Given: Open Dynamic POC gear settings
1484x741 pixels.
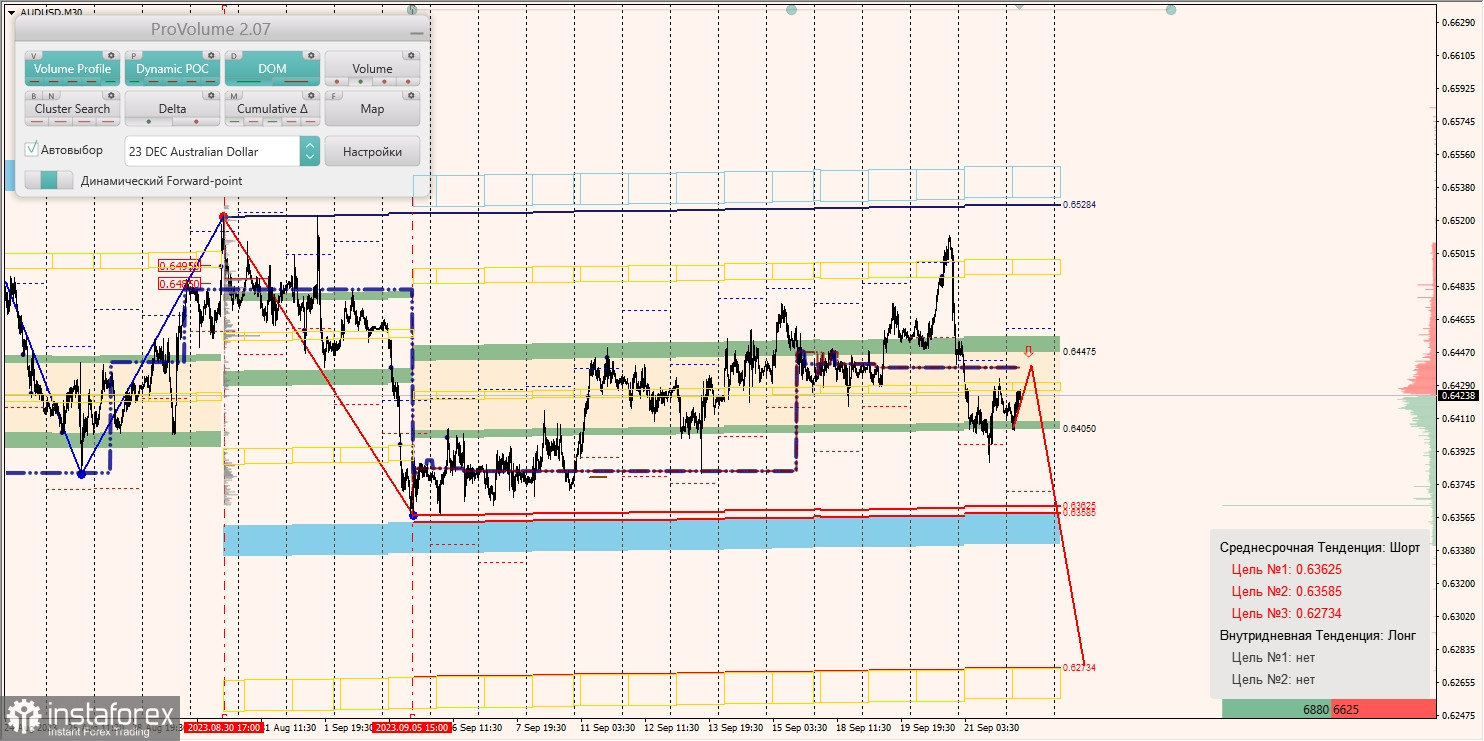Looking at the screenshot, I should coord(211,56).
